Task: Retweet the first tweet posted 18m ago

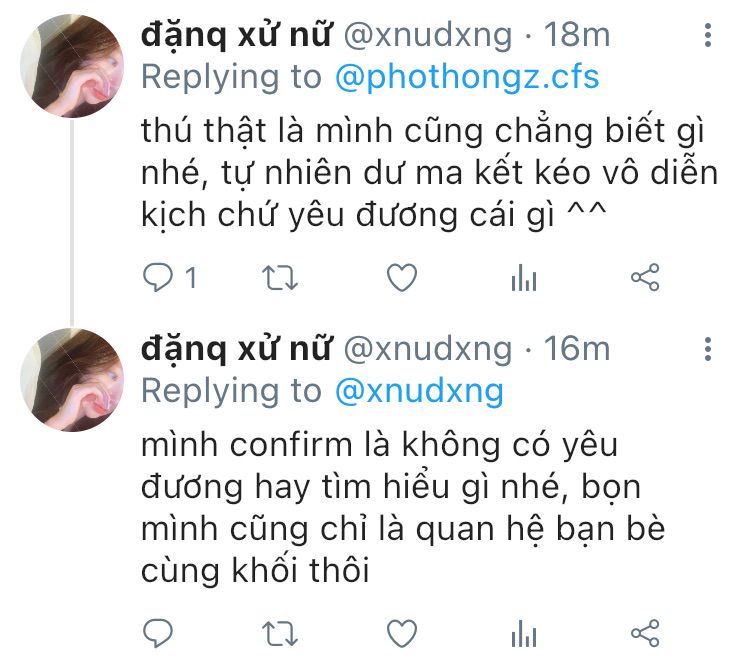Action: 280,278
